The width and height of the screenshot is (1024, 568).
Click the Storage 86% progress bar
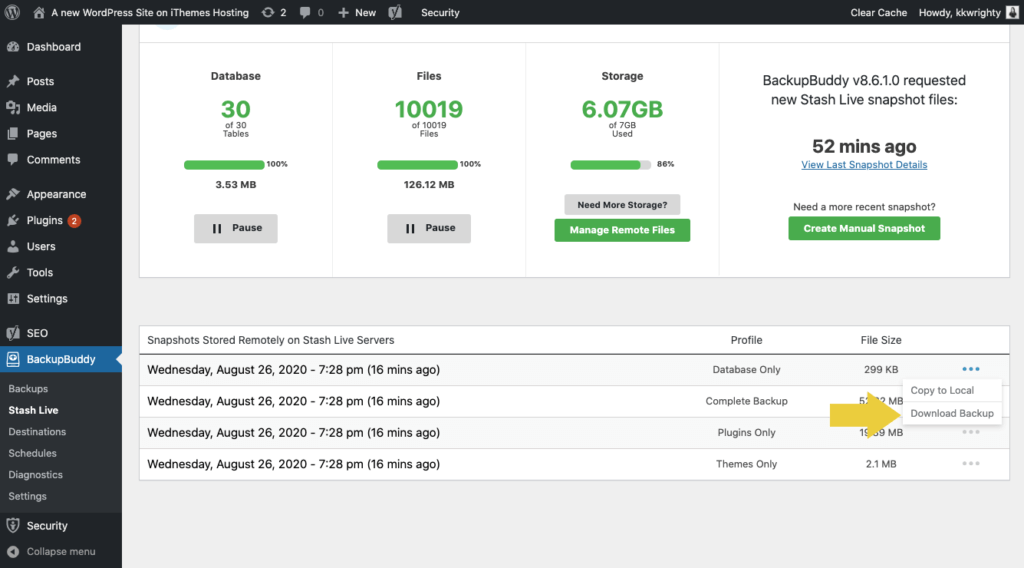coord(611,165)
